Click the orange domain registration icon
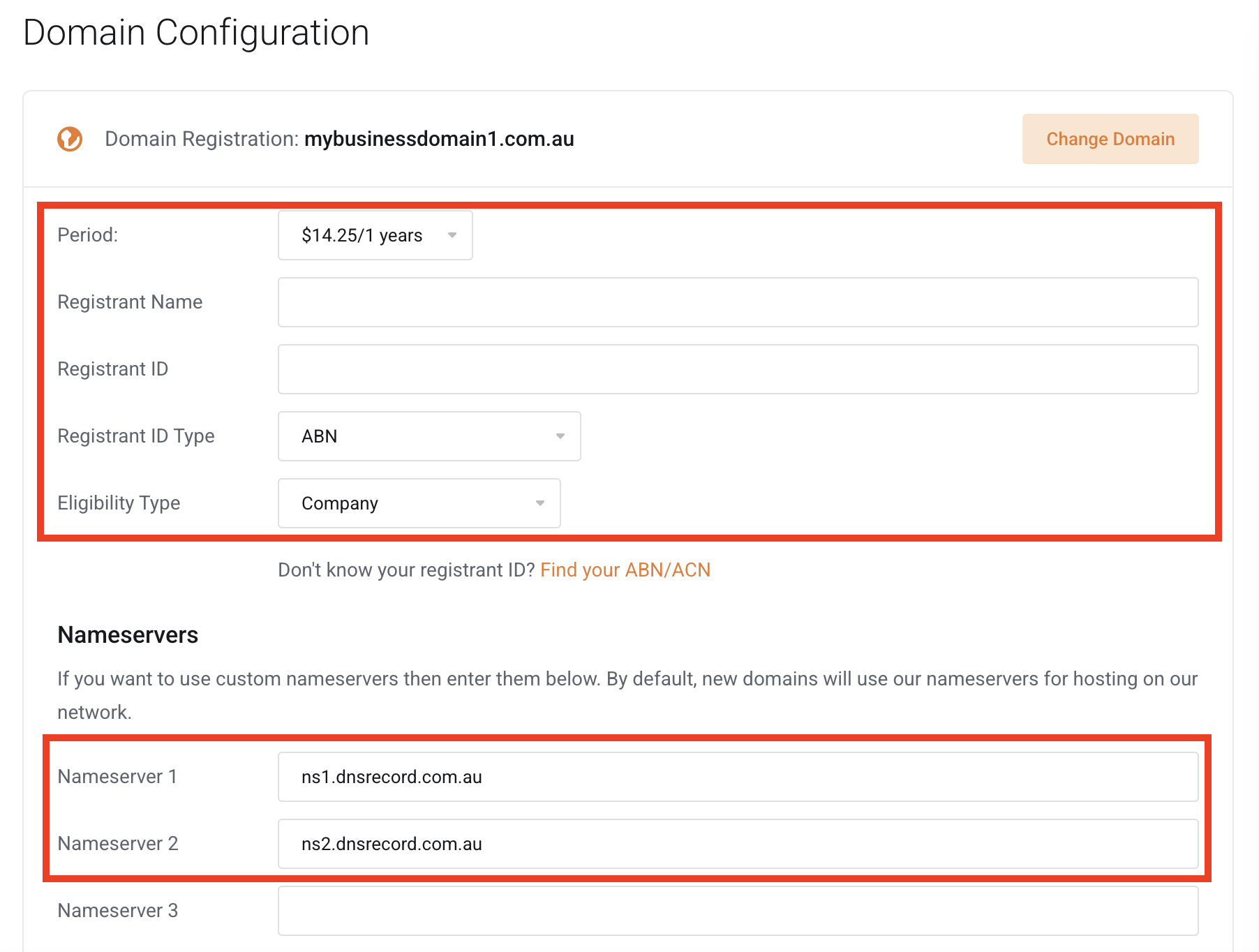This screenshot has height=952, width=1259. [x=70, y=139]
